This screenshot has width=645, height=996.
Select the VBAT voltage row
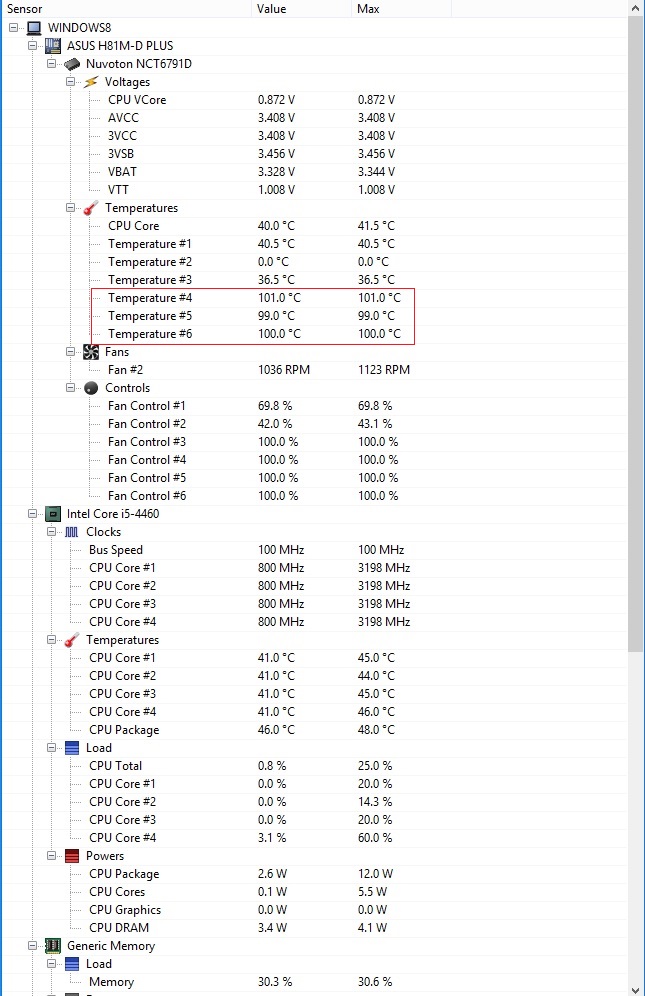point(314,172)
